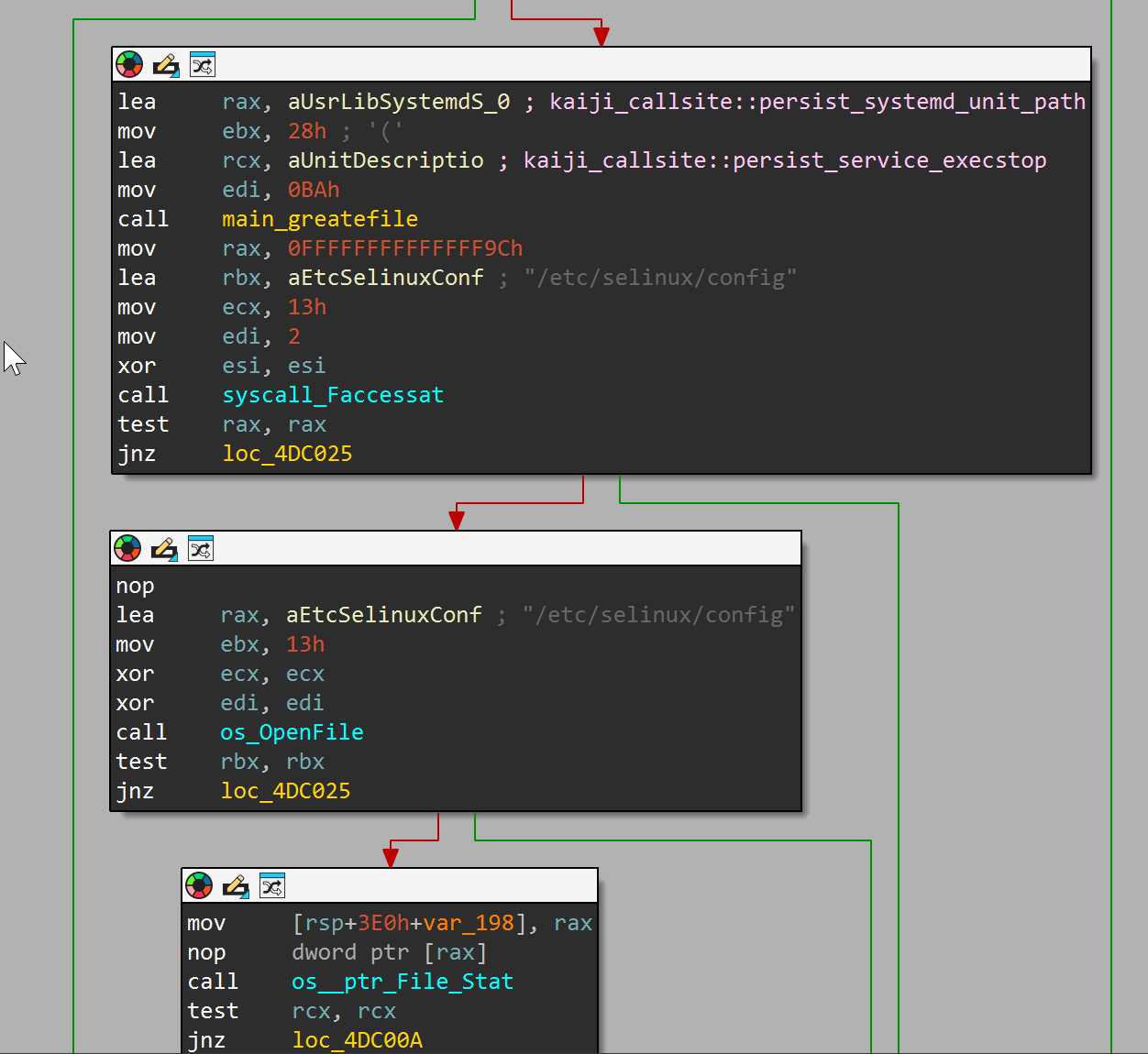Follow the loc_4DC025 jump target
Viewport: 1148px width, 1054px height.
(x=287, y=453)
